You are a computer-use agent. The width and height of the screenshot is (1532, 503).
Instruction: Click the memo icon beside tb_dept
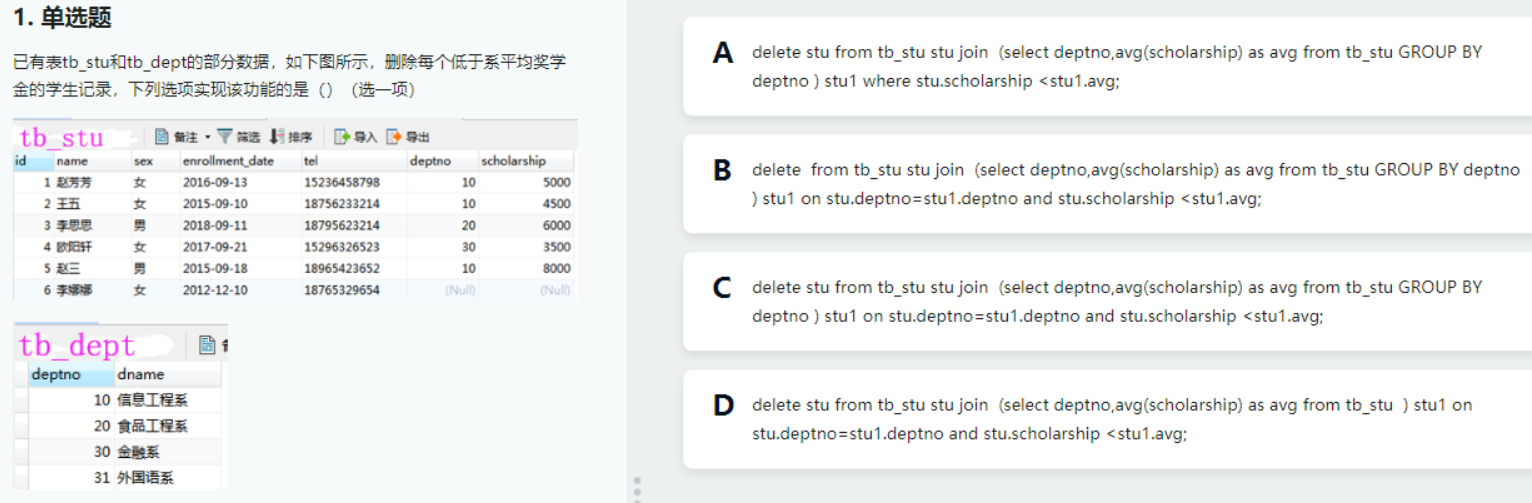[x=207, y=345]
